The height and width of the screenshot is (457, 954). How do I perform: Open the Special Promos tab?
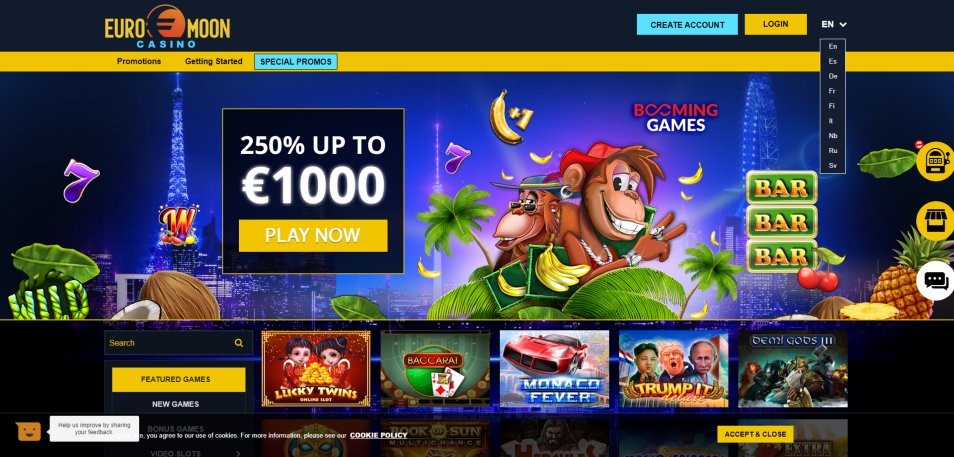coord(296,61)
